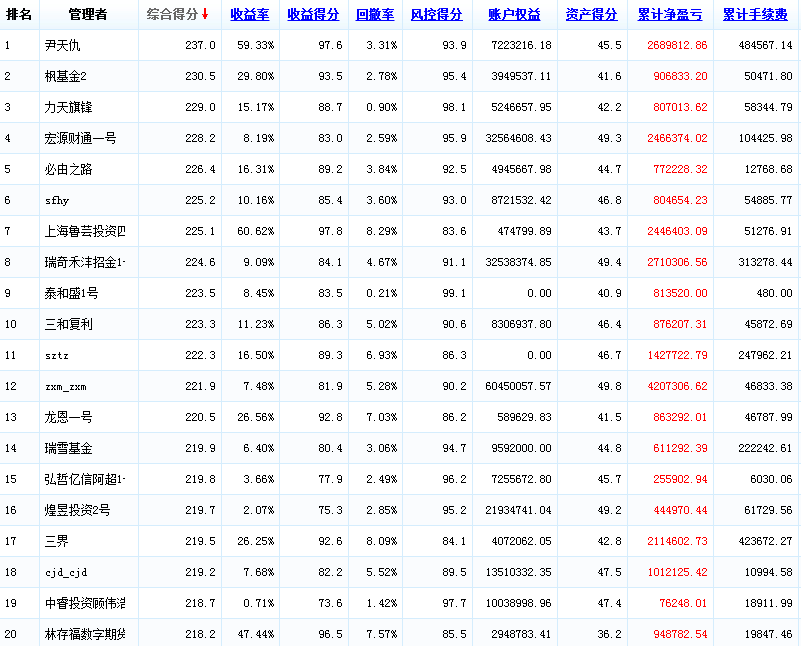Screen dimensions: 801x646
Task: Click 综合得分 value 237.0
Action: pos(200,45)
